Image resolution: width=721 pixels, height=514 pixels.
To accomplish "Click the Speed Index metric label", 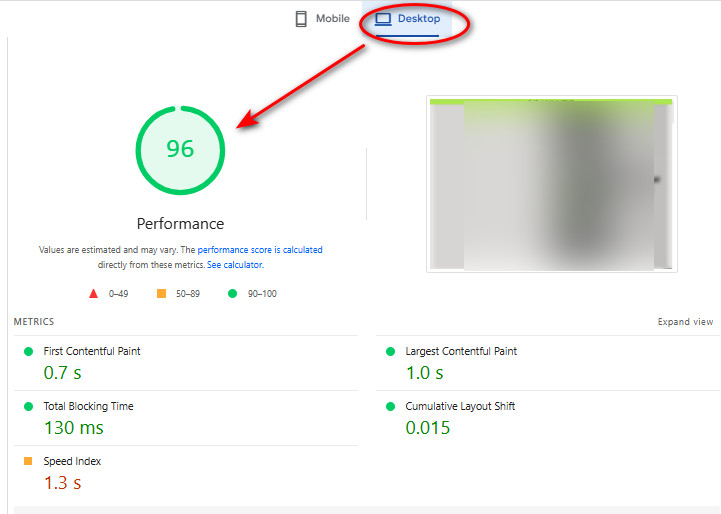I will tap(72, 461).
